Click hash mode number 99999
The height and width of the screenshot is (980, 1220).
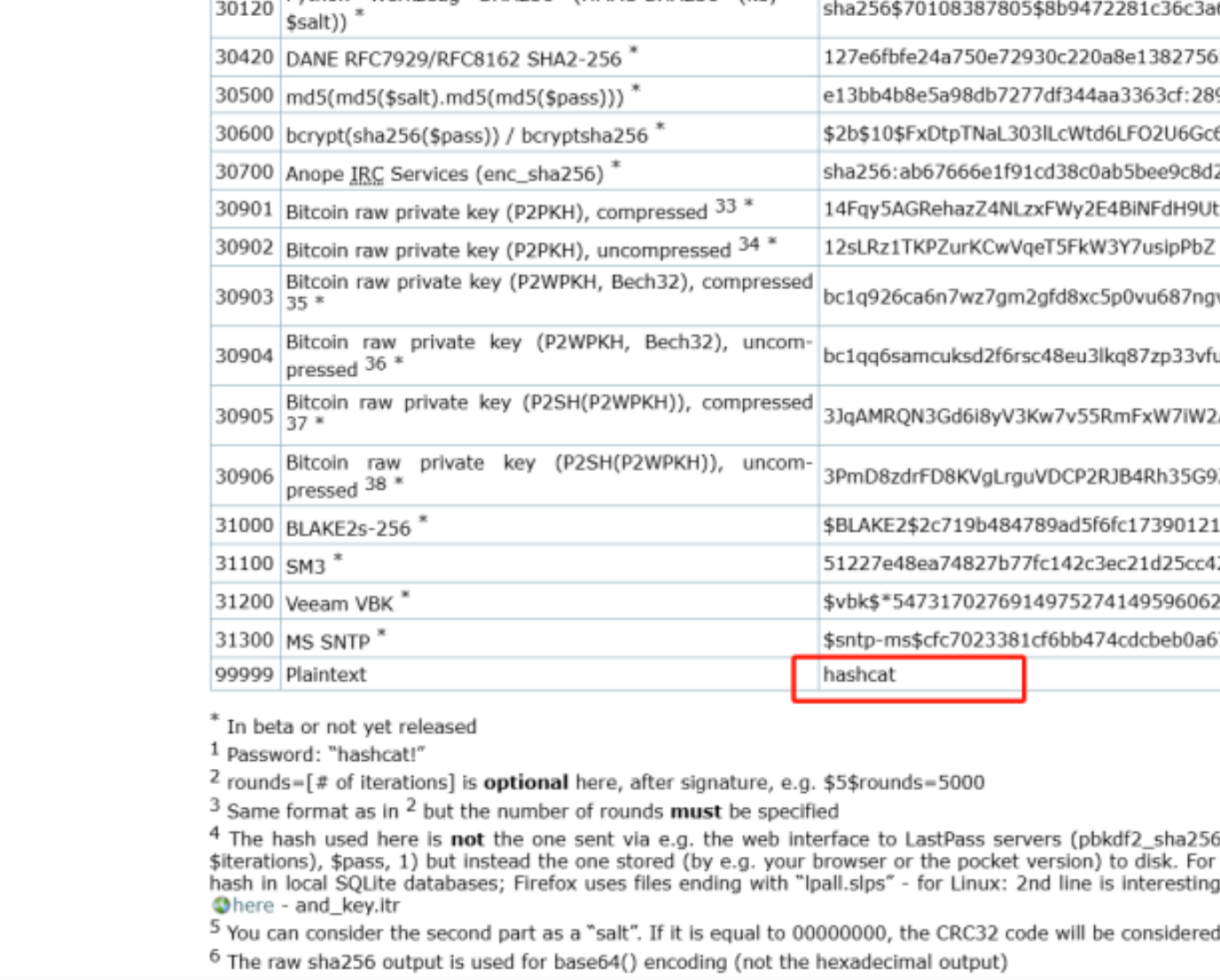point(244,675)
